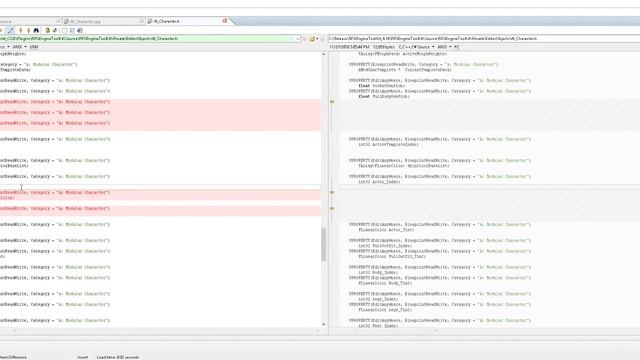The image size is (640, 360).
Task: Close the AI_Character.cpp tab
Action: pyautogui.click(x=141, y=21)
